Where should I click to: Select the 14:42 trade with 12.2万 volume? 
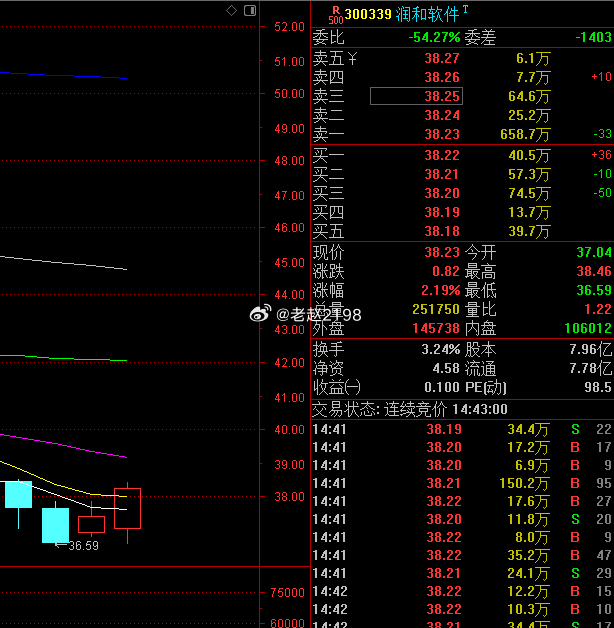point(462,592)
